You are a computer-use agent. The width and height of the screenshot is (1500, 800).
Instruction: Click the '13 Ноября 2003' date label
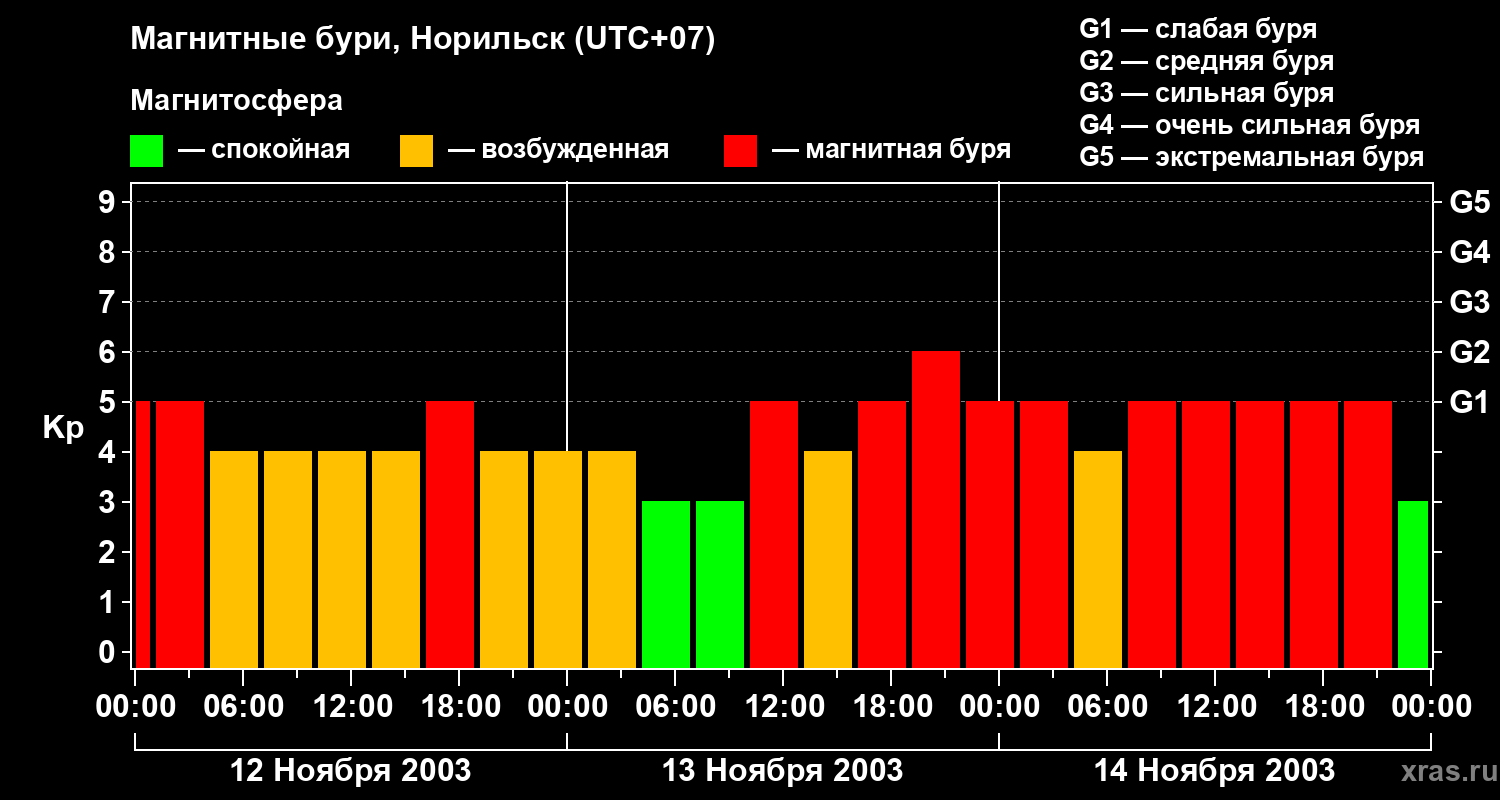[782, 770]
